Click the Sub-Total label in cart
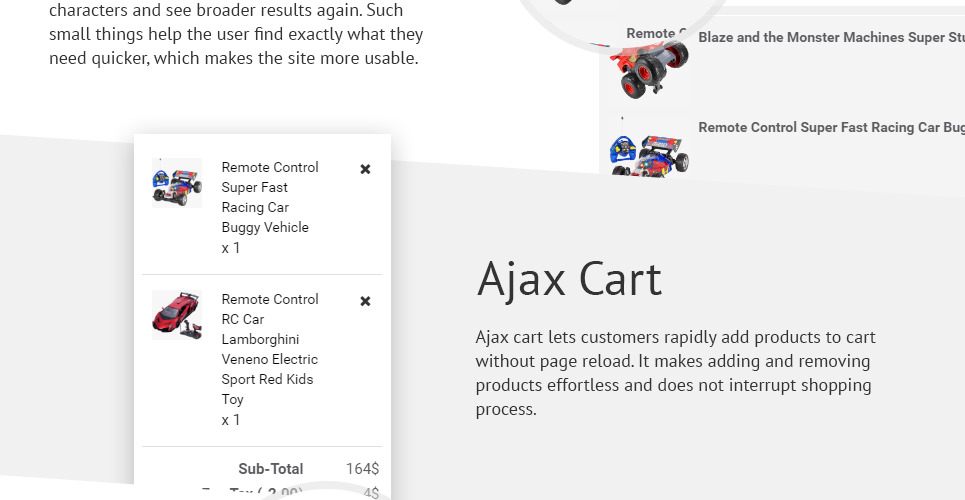This screenshot has width=965, height=500. [270, 469]
